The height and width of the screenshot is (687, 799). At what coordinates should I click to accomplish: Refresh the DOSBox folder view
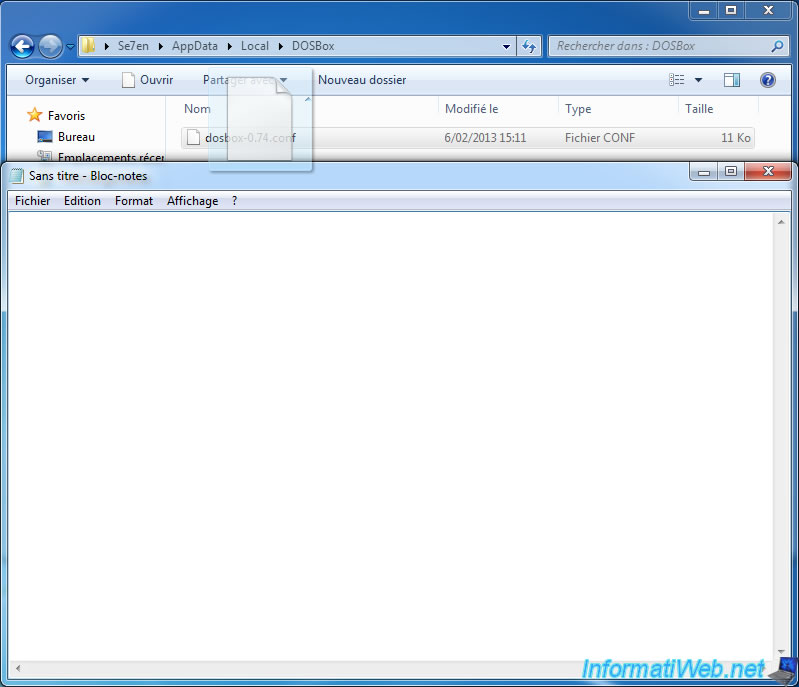pos(529,46)
